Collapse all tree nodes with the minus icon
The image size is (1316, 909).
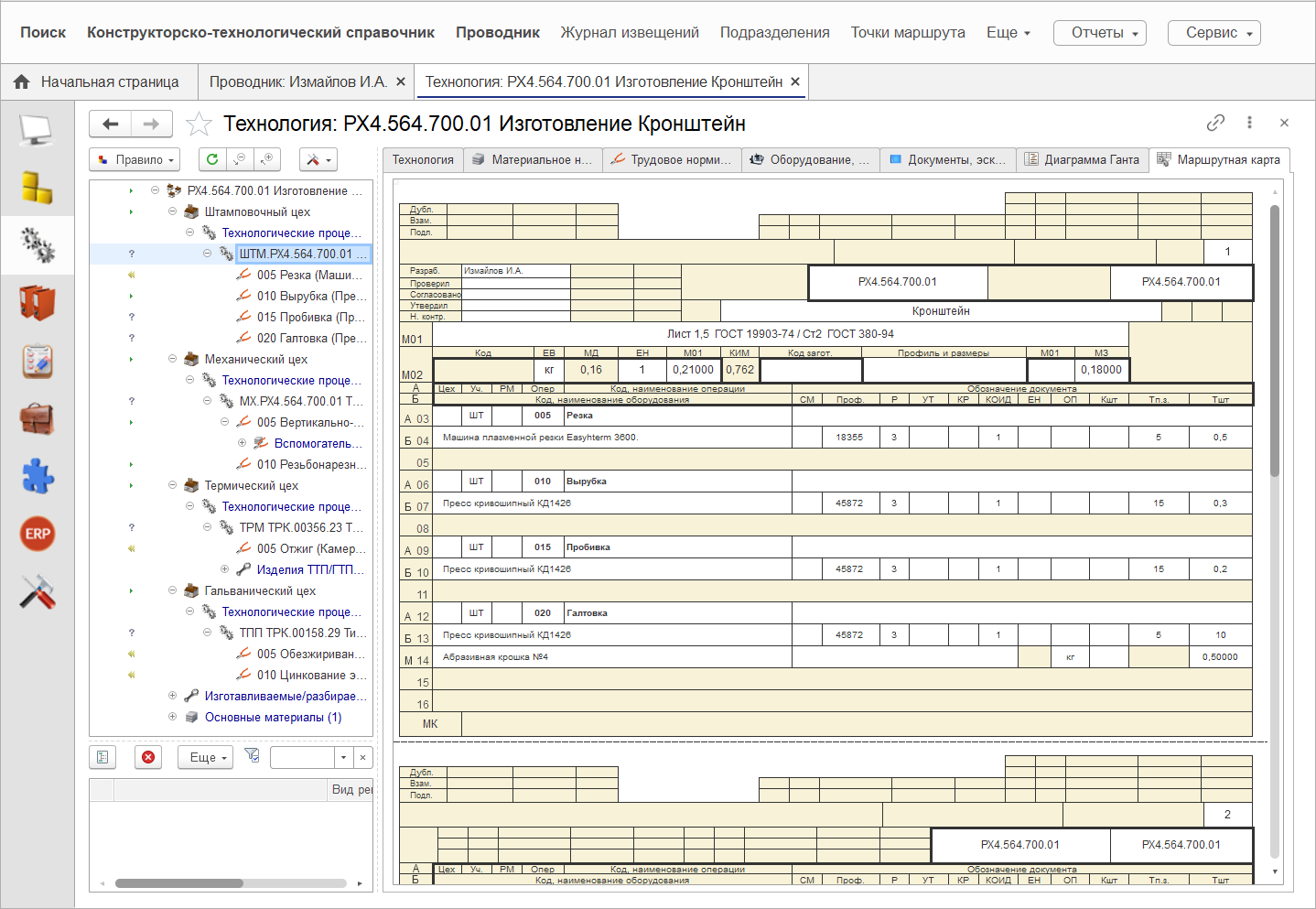pos(239,159)
